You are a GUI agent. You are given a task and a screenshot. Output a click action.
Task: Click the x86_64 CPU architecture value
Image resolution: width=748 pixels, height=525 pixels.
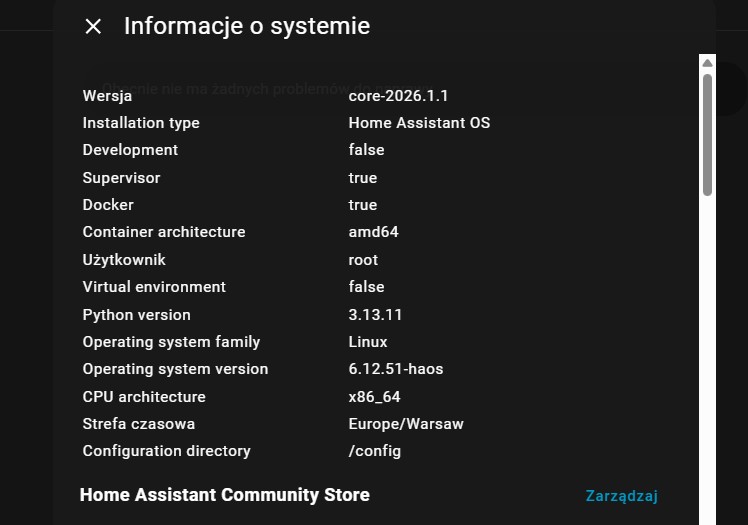tap(375, 397)
